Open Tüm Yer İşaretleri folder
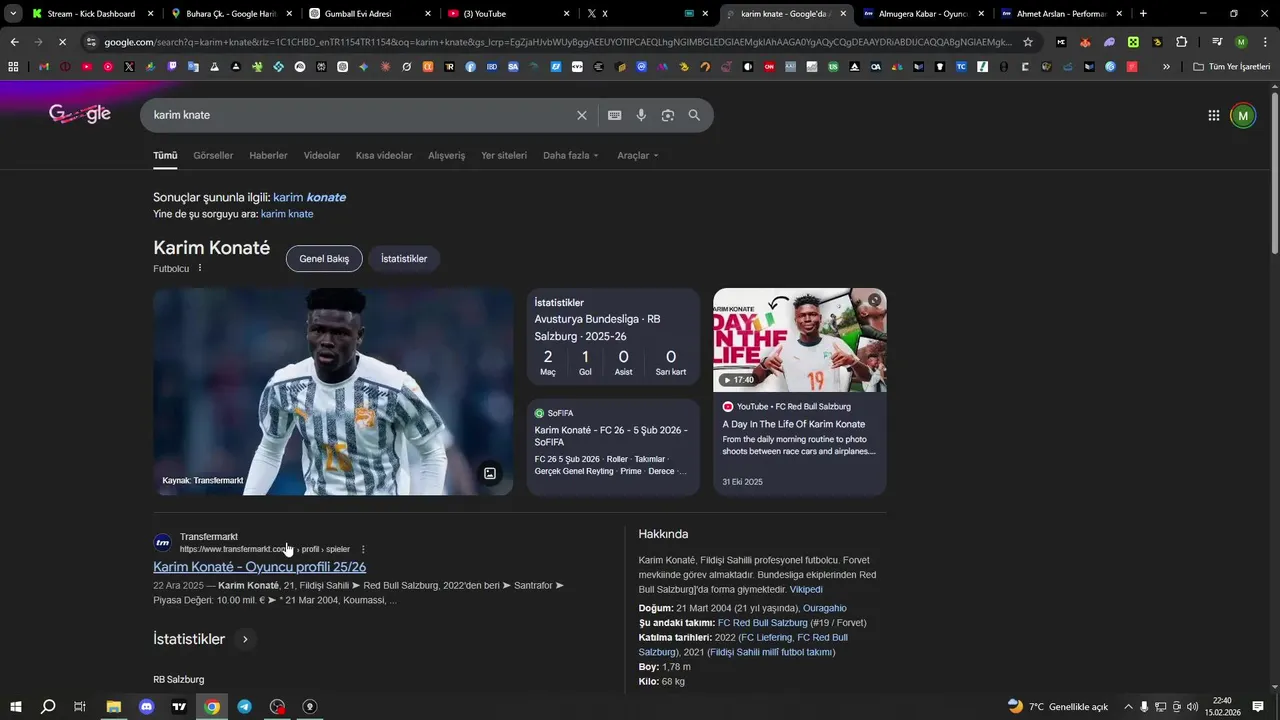This screenshot has height=720, width=1280. click(1231, 66)
